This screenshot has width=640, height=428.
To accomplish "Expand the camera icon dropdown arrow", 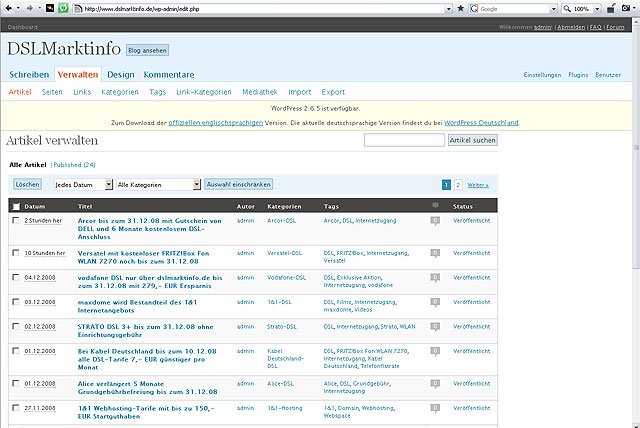I will (x=636, y=8).
